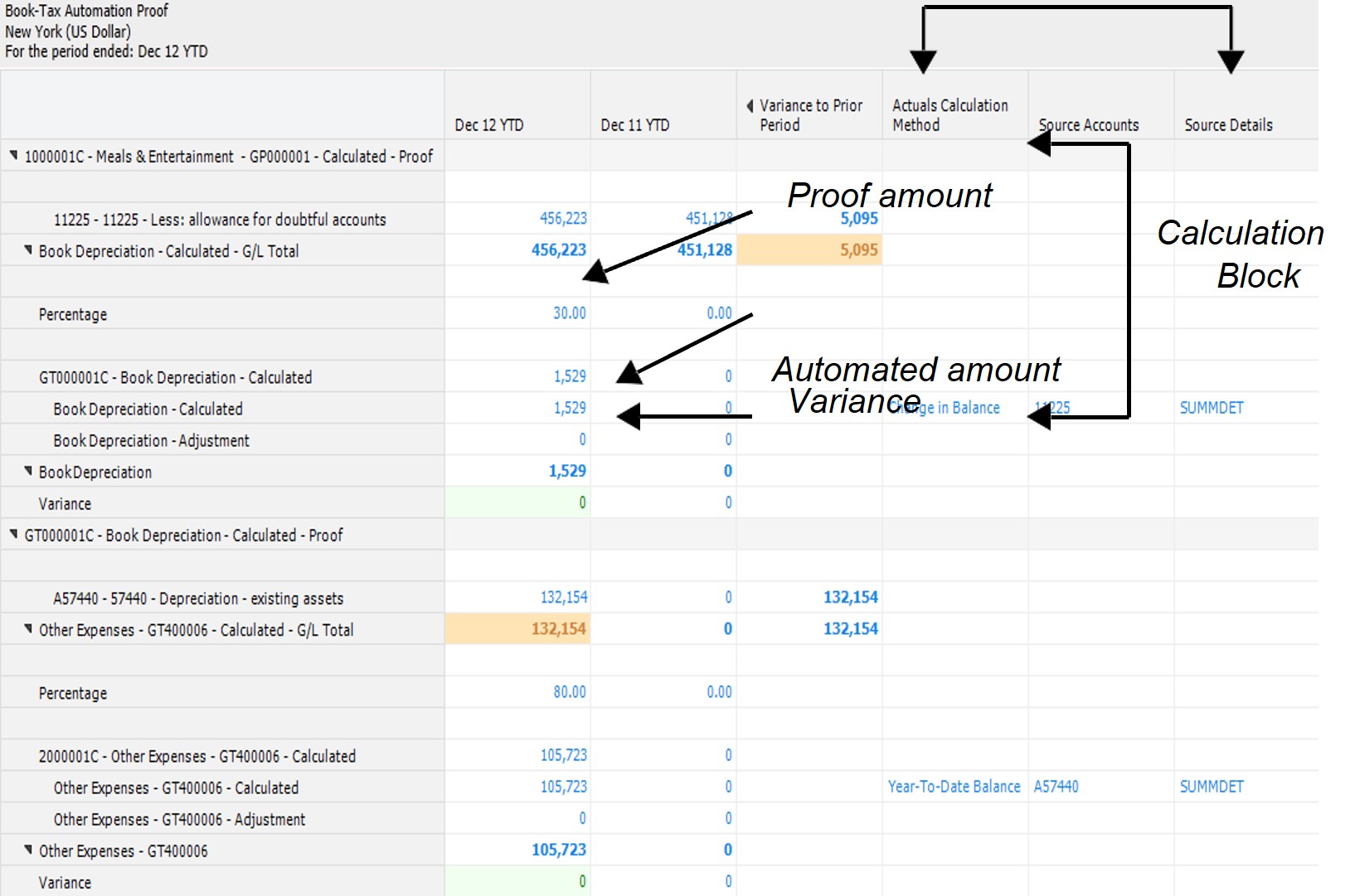This screenshot has height=896, width=1355.
Task: Collapse the Book Depreciation G/L Total row
Action: pos(28,250)
